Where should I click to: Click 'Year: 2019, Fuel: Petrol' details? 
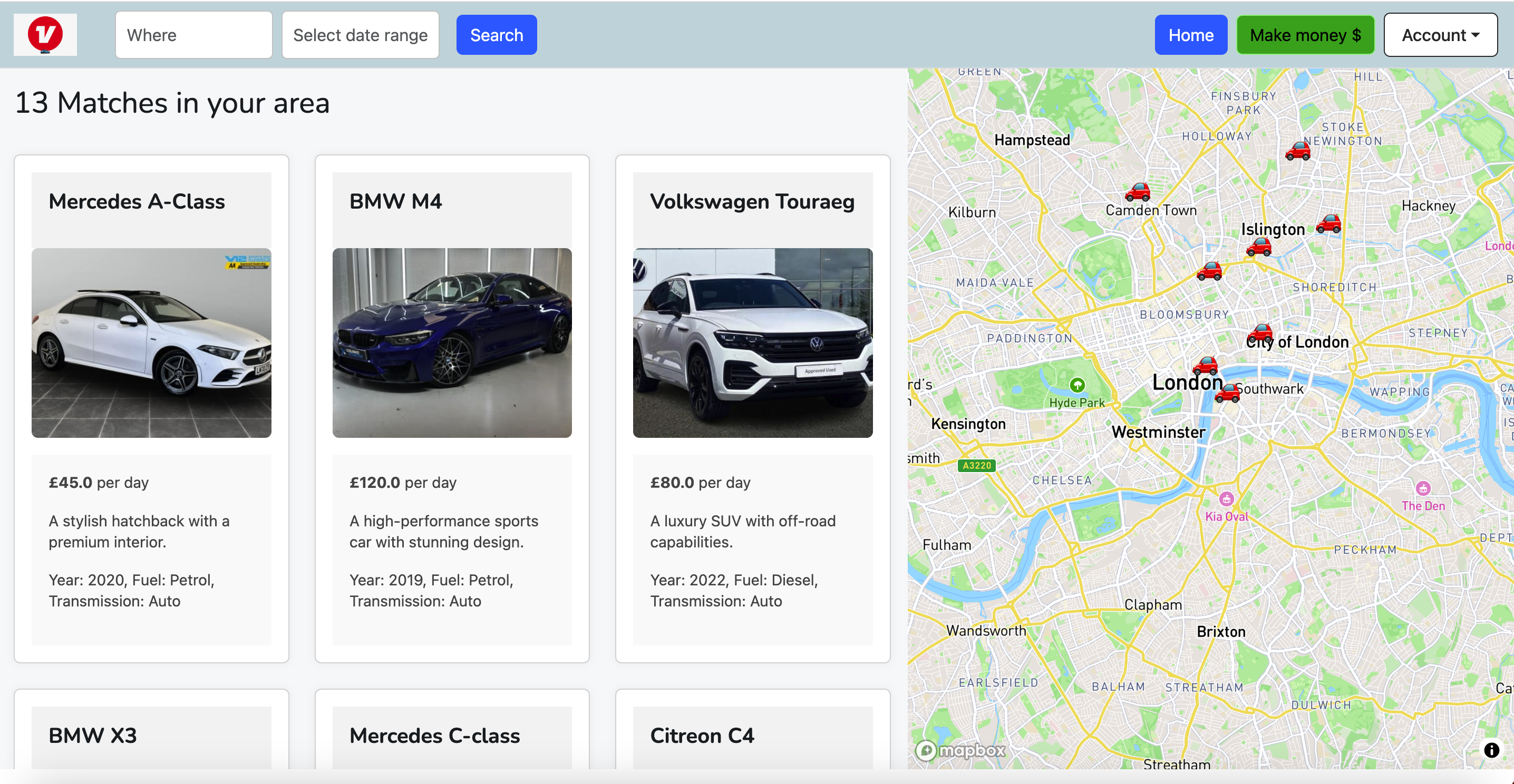(x=431, y=590)
